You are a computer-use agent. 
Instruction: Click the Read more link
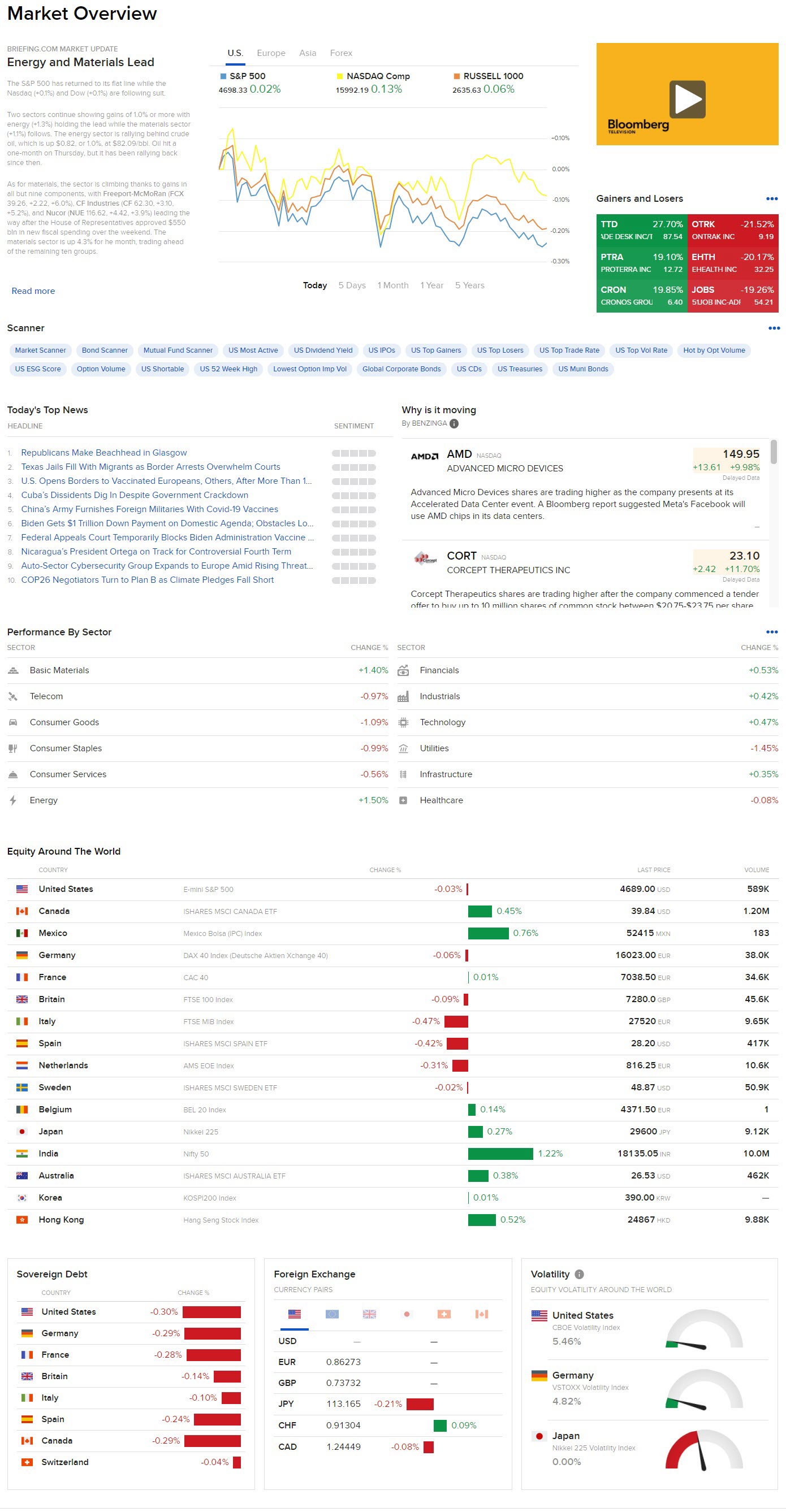coord(33,291)
